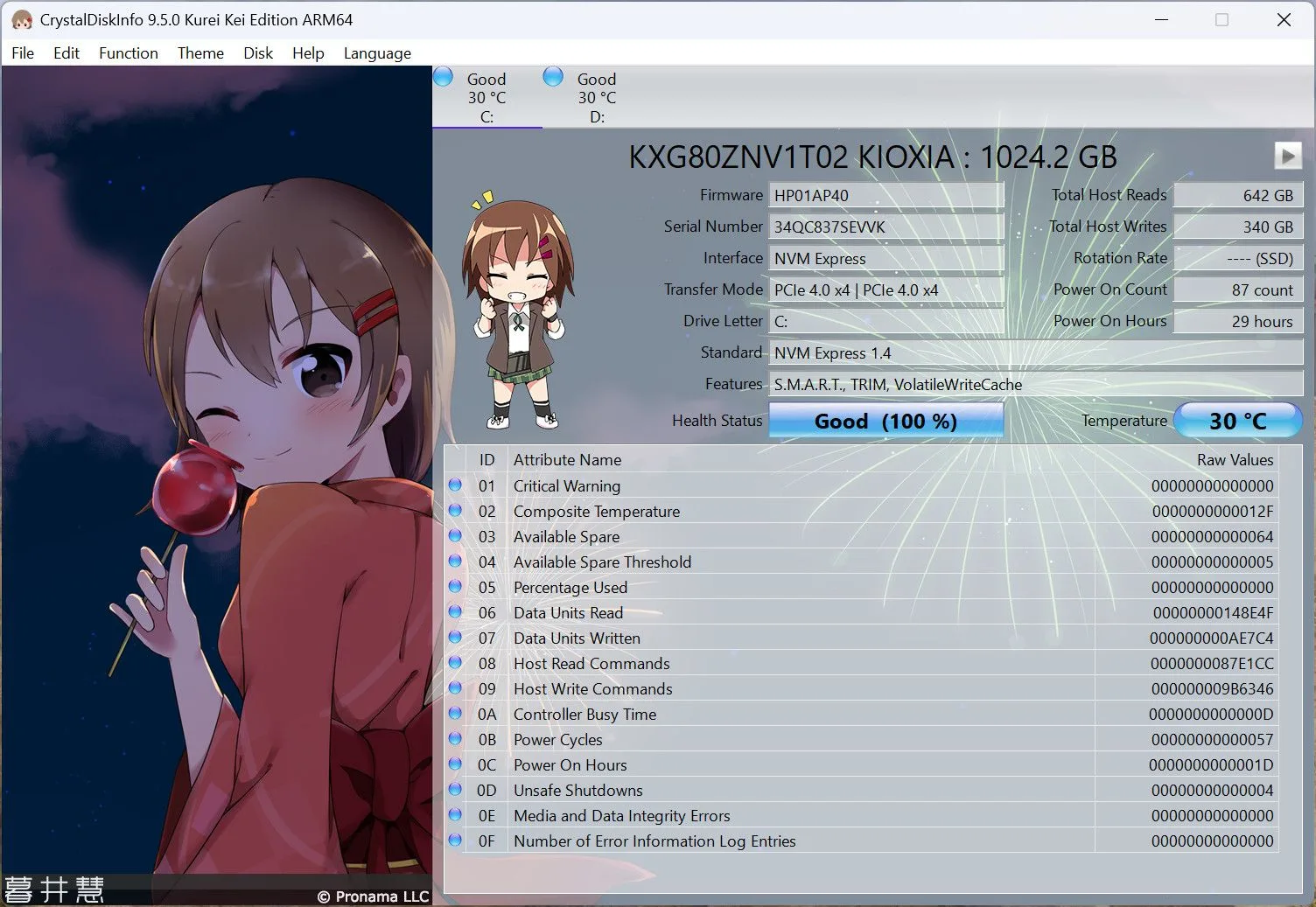Click the CrystalDiskInfo title bar app icon
The height and width of the screenshot is (907, 1316).
tap(22, 19)
